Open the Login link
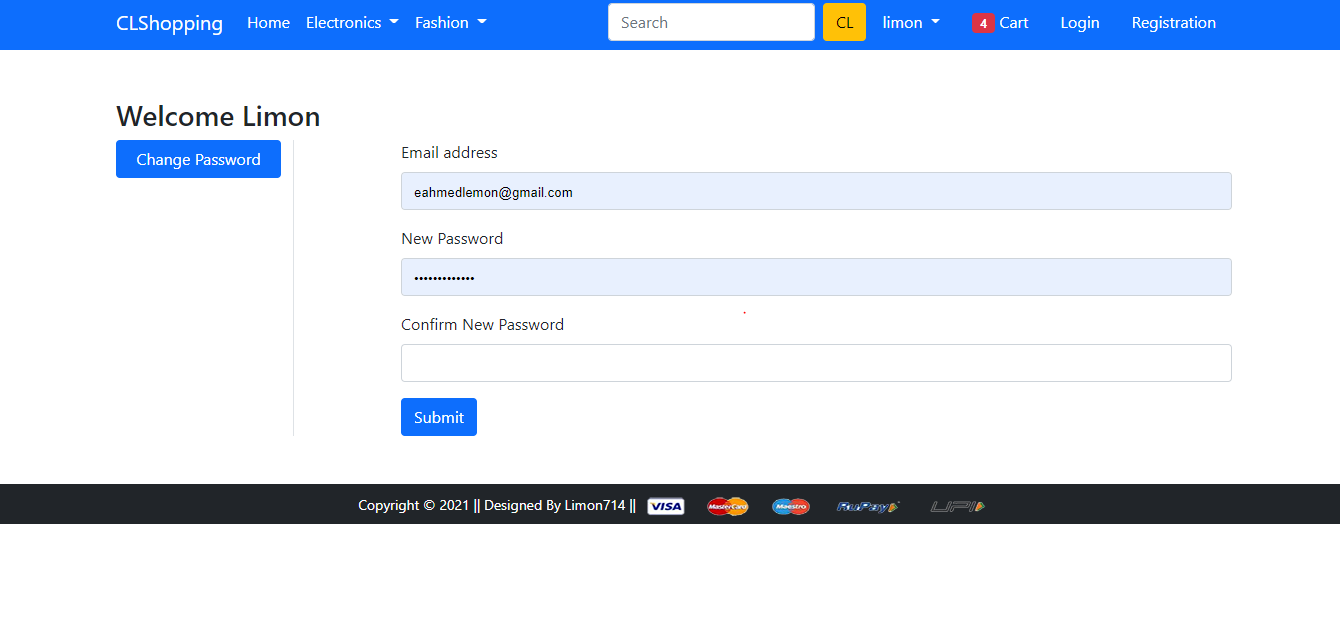1340x622 pixels. click(x=1079, y=22)
